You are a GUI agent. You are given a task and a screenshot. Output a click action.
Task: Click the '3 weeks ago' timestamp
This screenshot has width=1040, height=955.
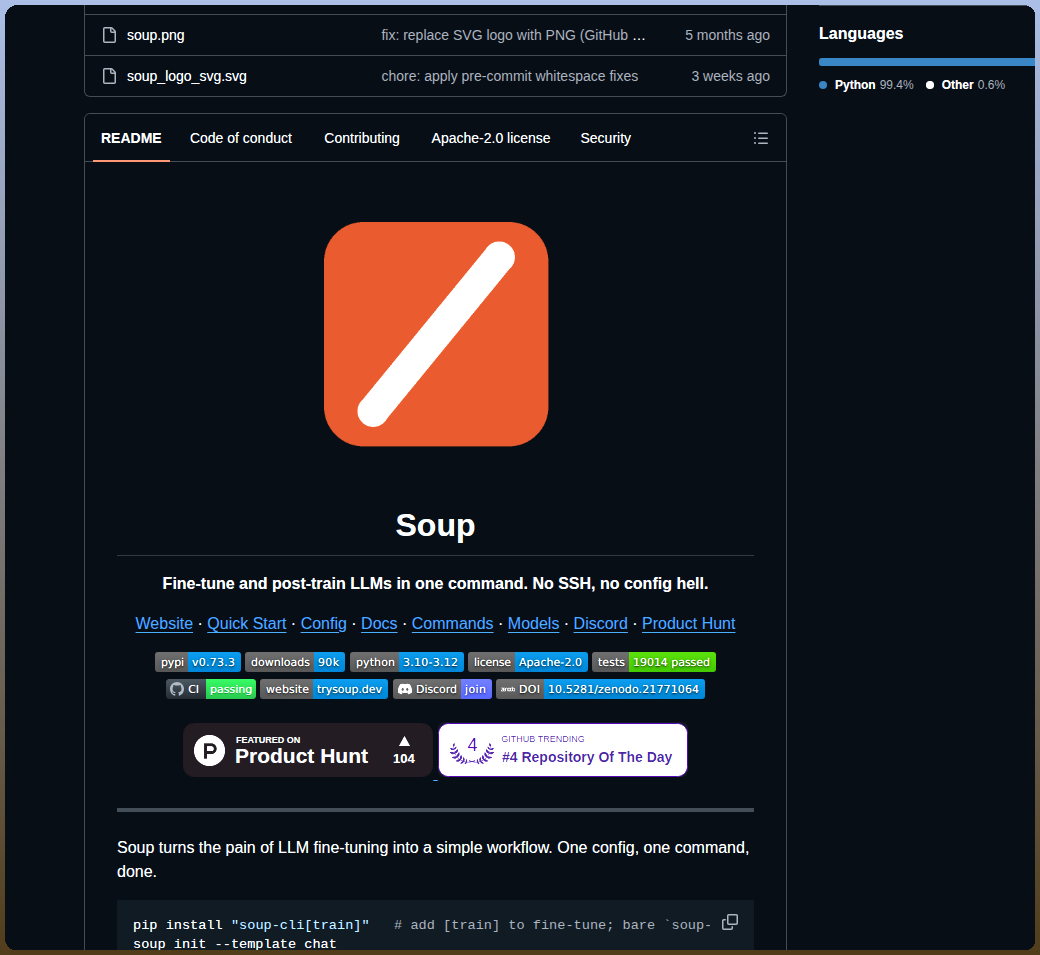tap(730, 76)
